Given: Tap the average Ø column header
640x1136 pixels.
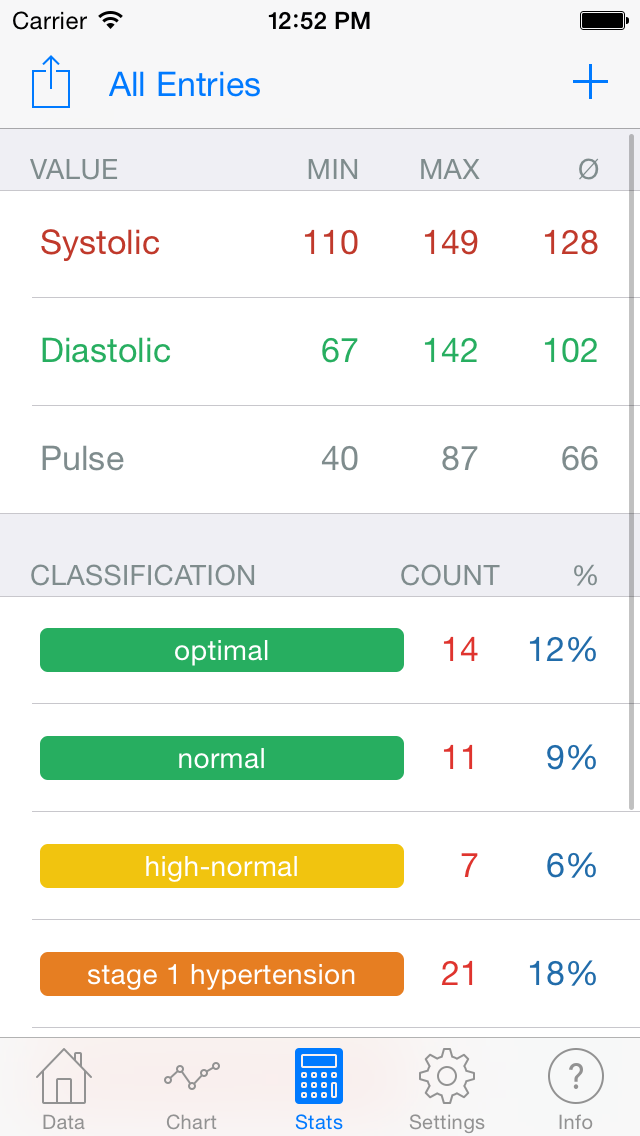Looking at the screenshot, I should coord(589,169).
